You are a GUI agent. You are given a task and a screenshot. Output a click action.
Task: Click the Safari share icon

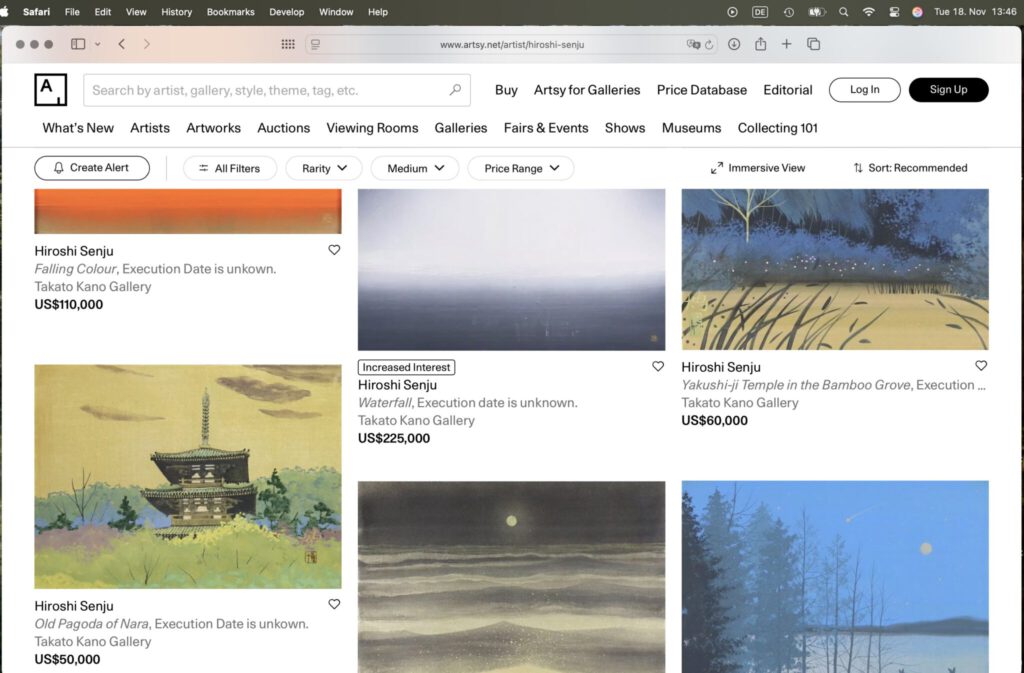pos(760,44)
